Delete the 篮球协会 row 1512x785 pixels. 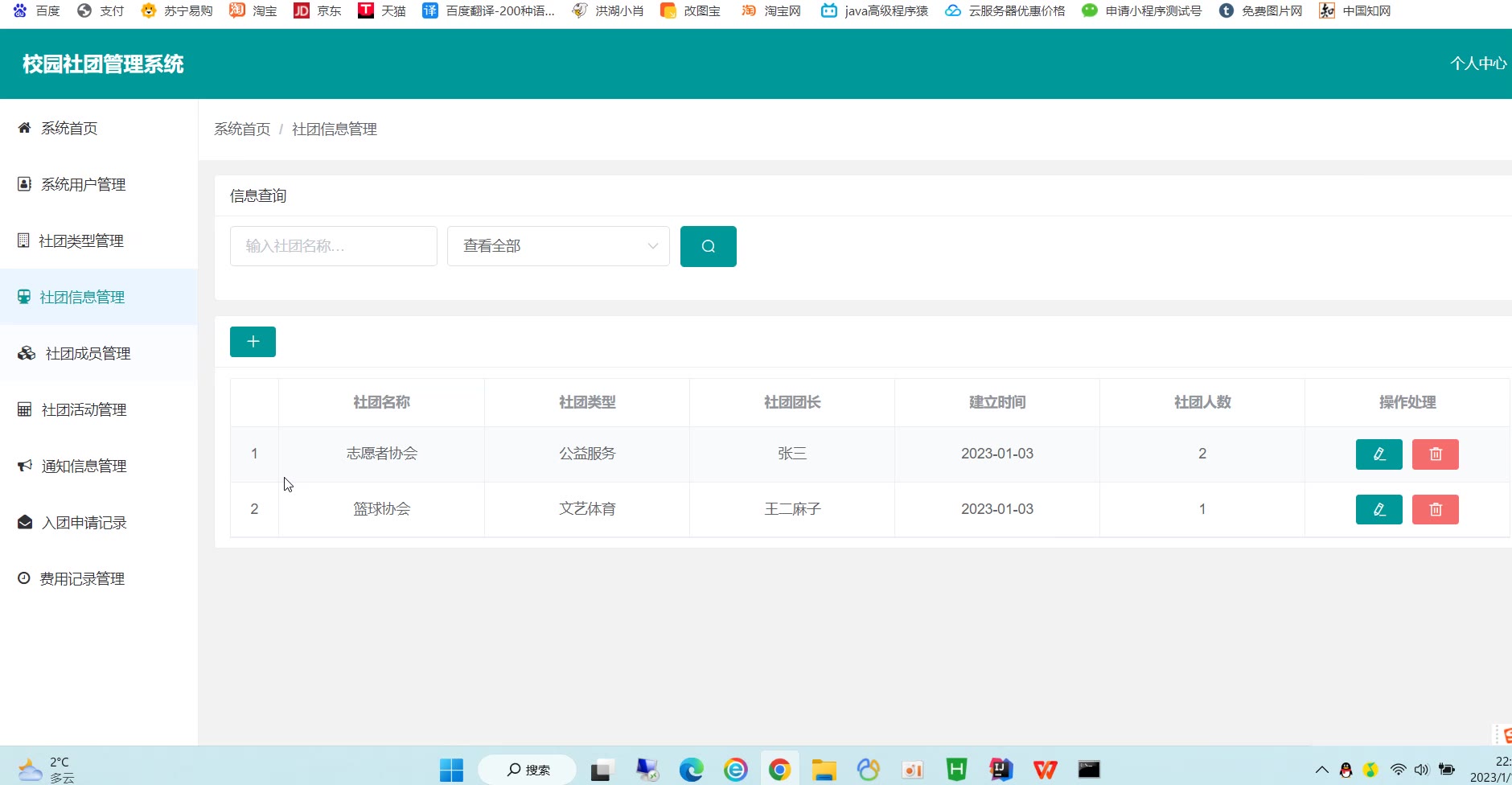(1435, 510)
